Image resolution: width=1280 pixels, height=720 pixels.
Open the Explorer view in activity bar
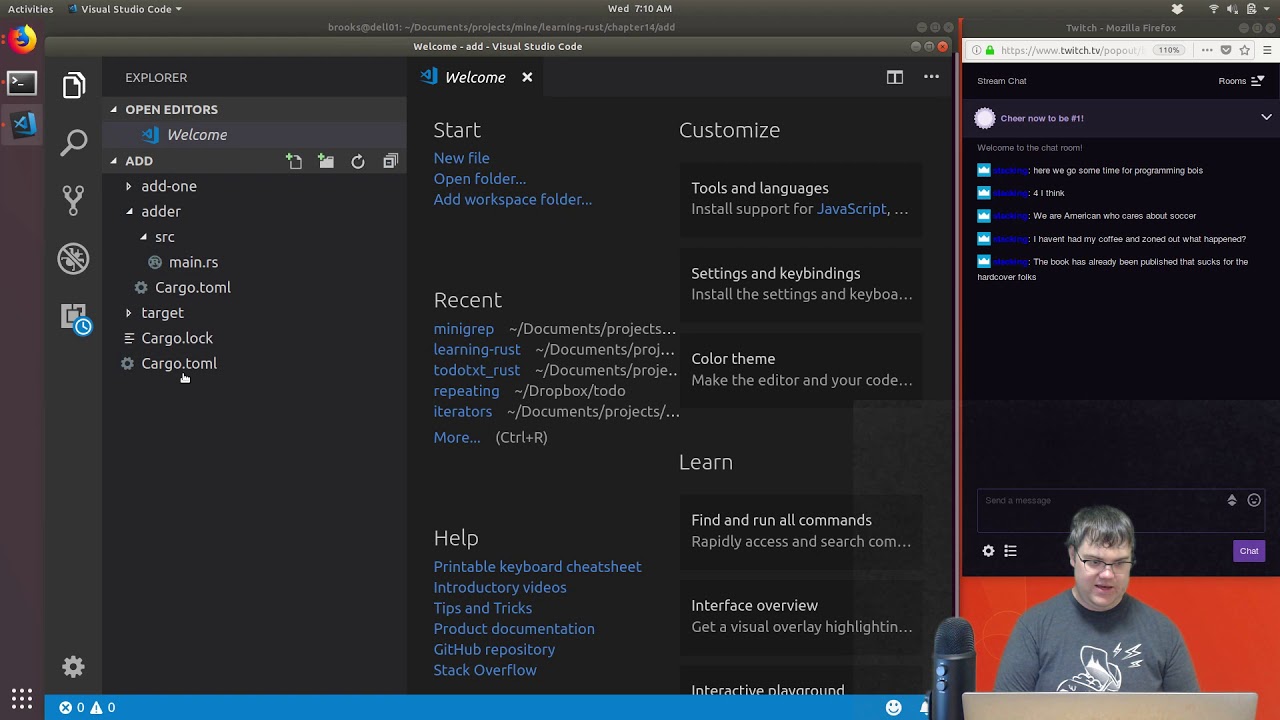[73, 86]
